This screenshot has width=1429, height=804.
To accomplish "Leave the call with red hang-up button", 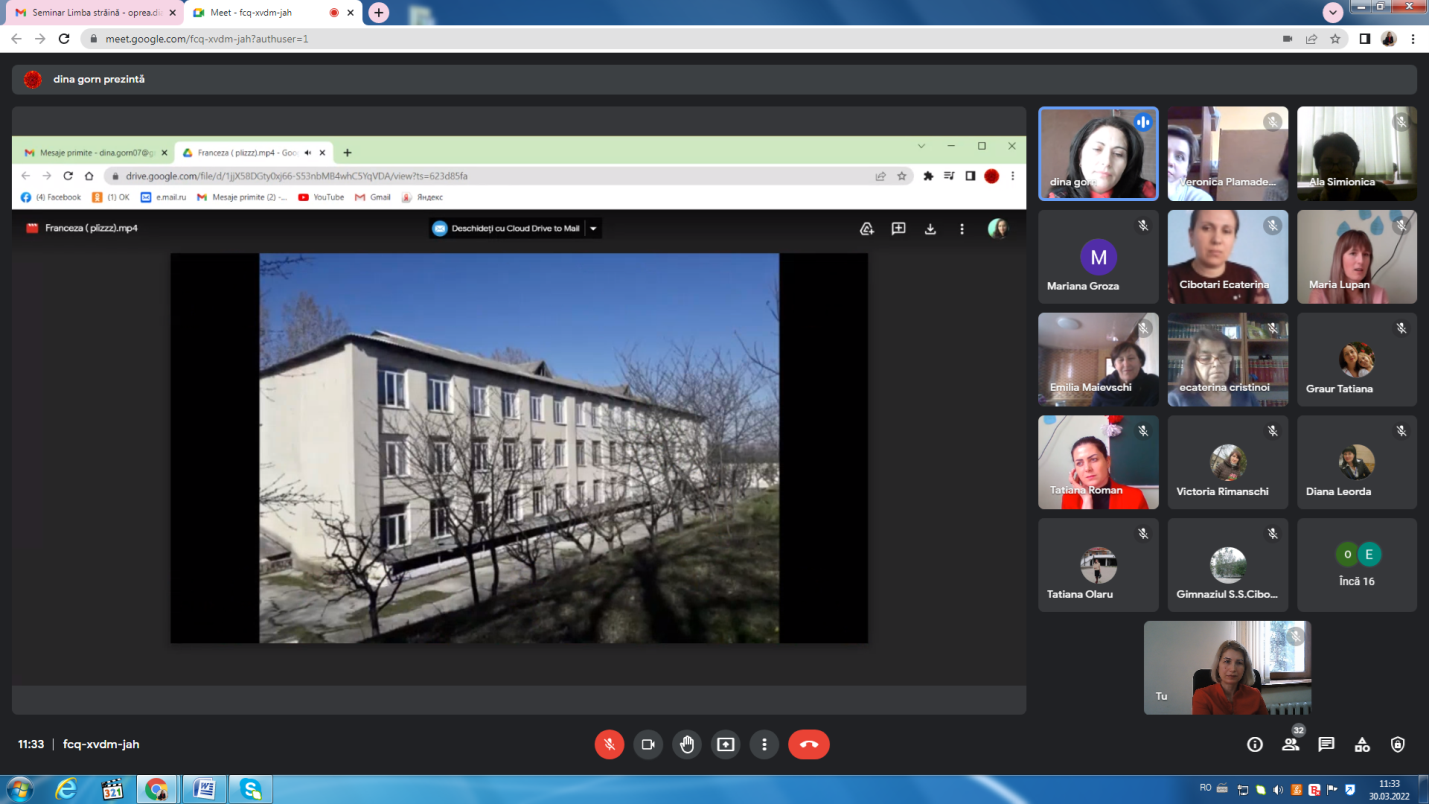I will tap(808, 744).
